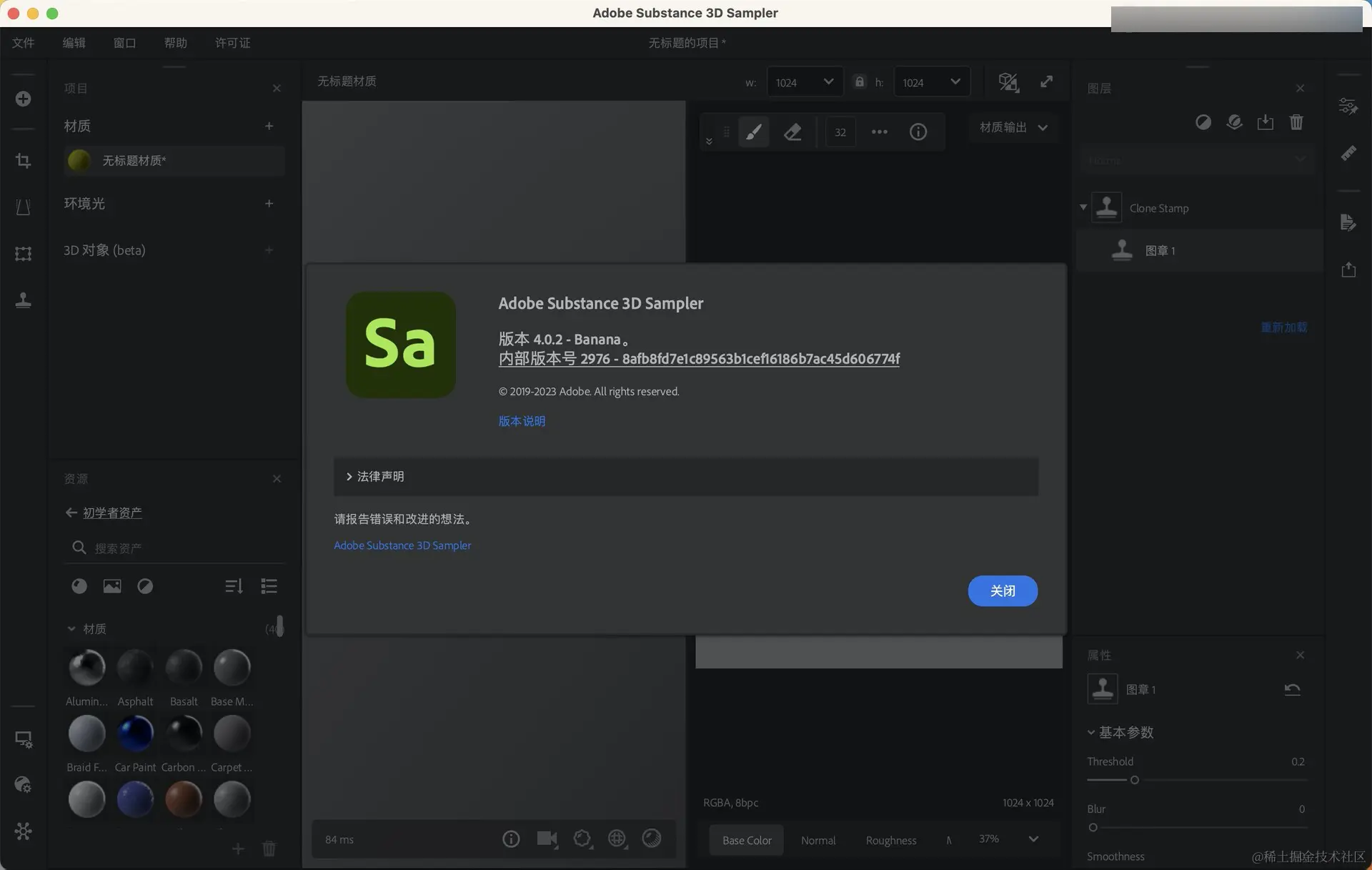The height and width of the screenshot is (870, 1372).
Task: Select the Car Paint material thumbnail
Action: click(135, 734)
